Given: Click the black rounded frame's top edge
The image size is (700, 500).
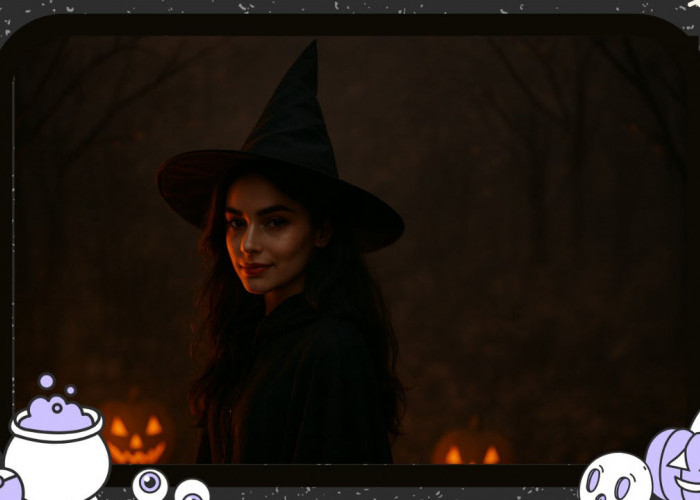Looking at the screenshot, I should click(x=350, y=24).
